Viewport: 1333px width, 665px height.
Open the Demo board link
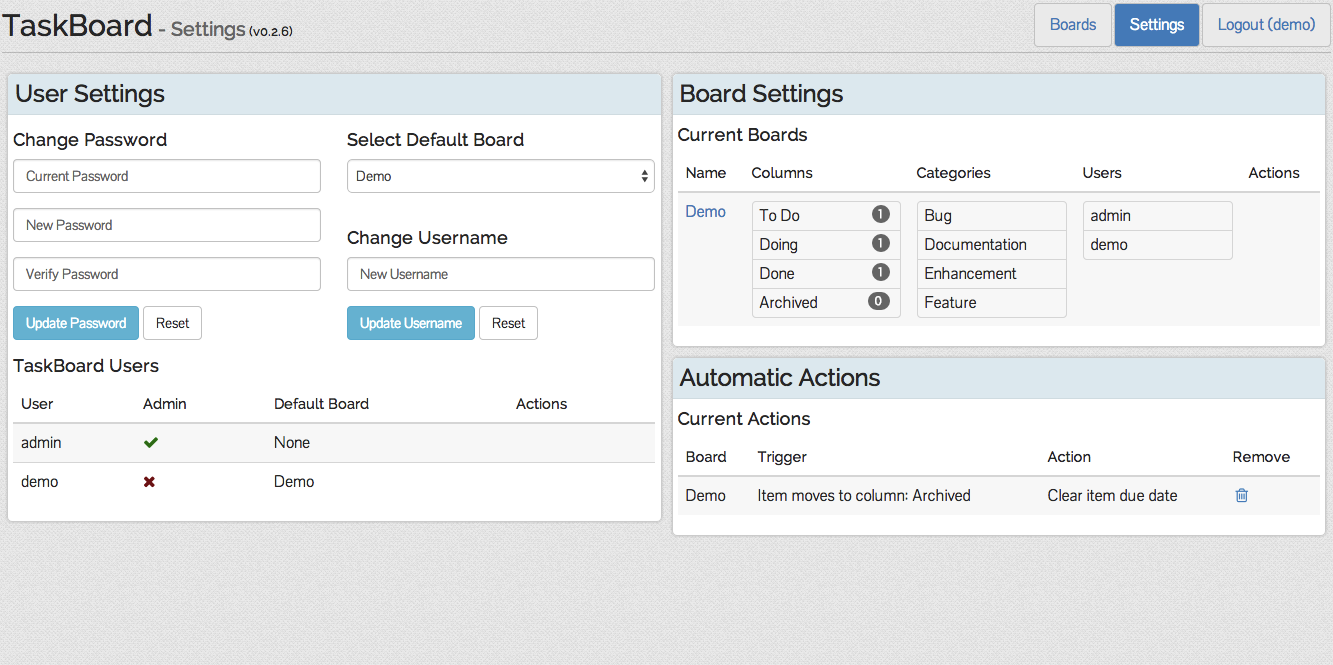(705, 212)
